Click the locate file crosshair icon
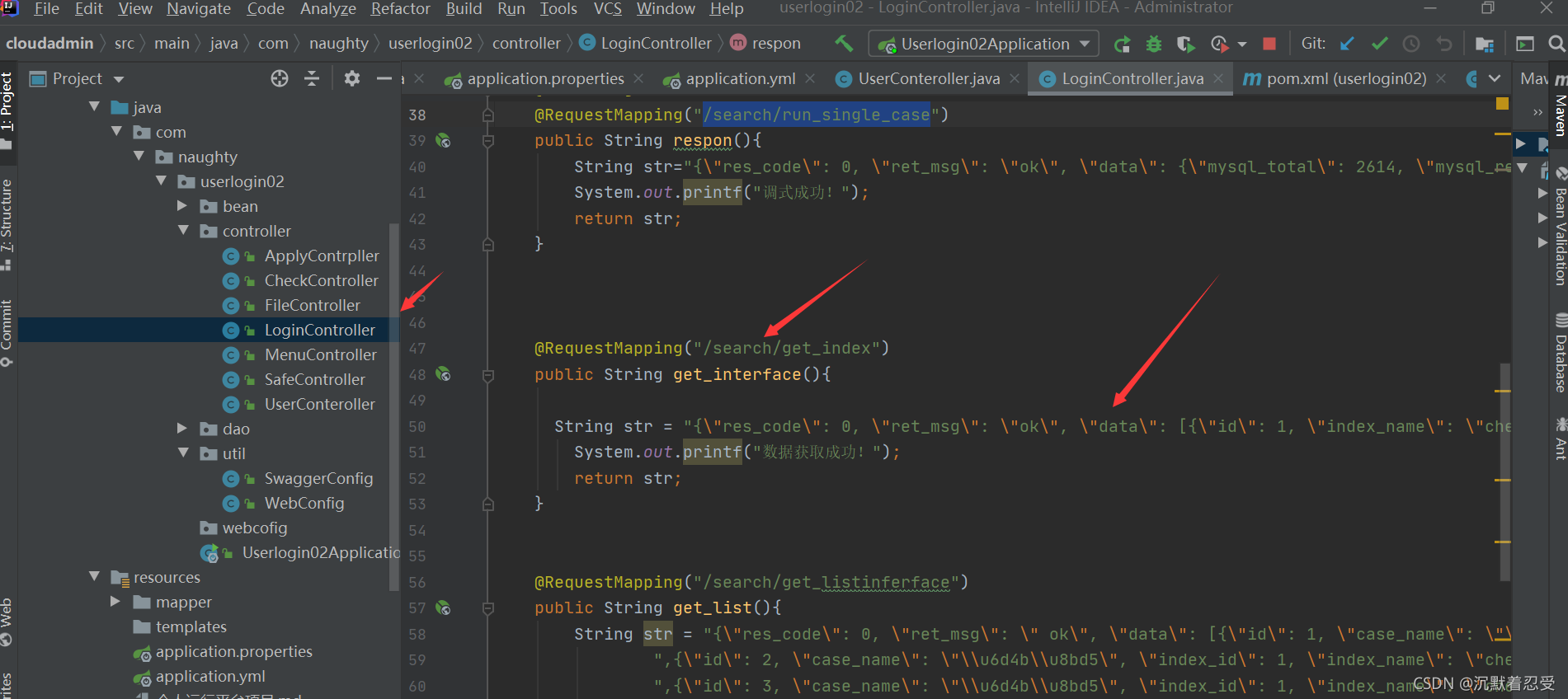This screenshot has height=699, width=1568. (280, 78)
